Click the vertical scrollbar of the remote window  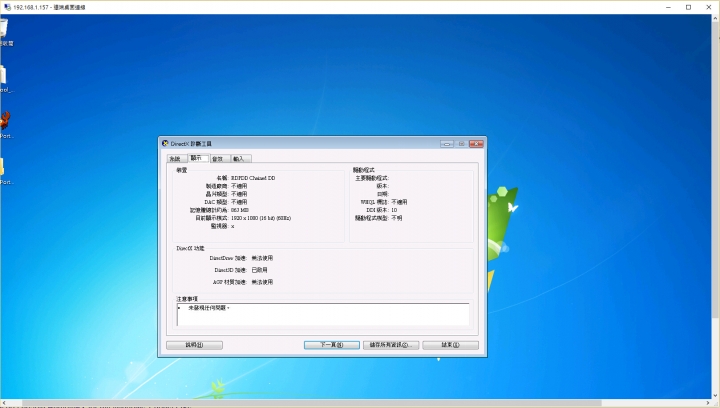point(715,170)
